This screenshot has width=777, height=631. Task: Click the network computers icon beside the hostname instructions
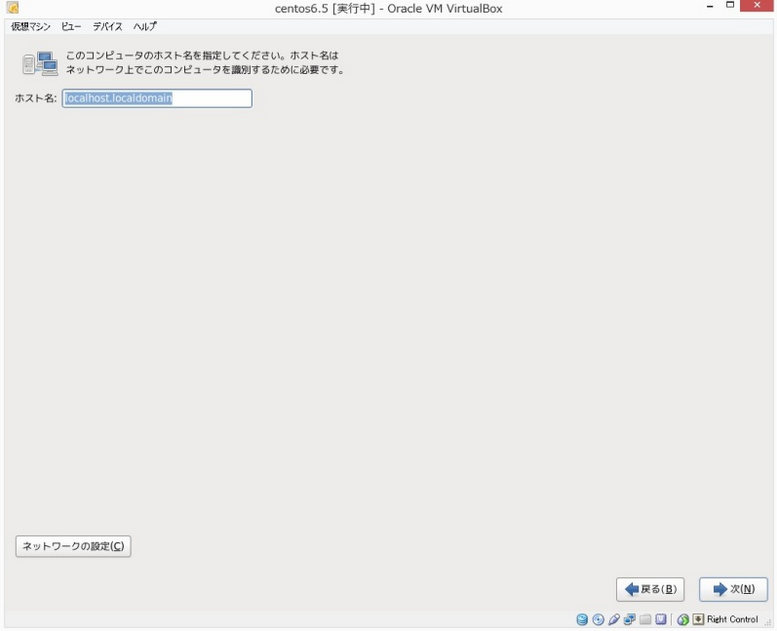(x=40, y=63)
